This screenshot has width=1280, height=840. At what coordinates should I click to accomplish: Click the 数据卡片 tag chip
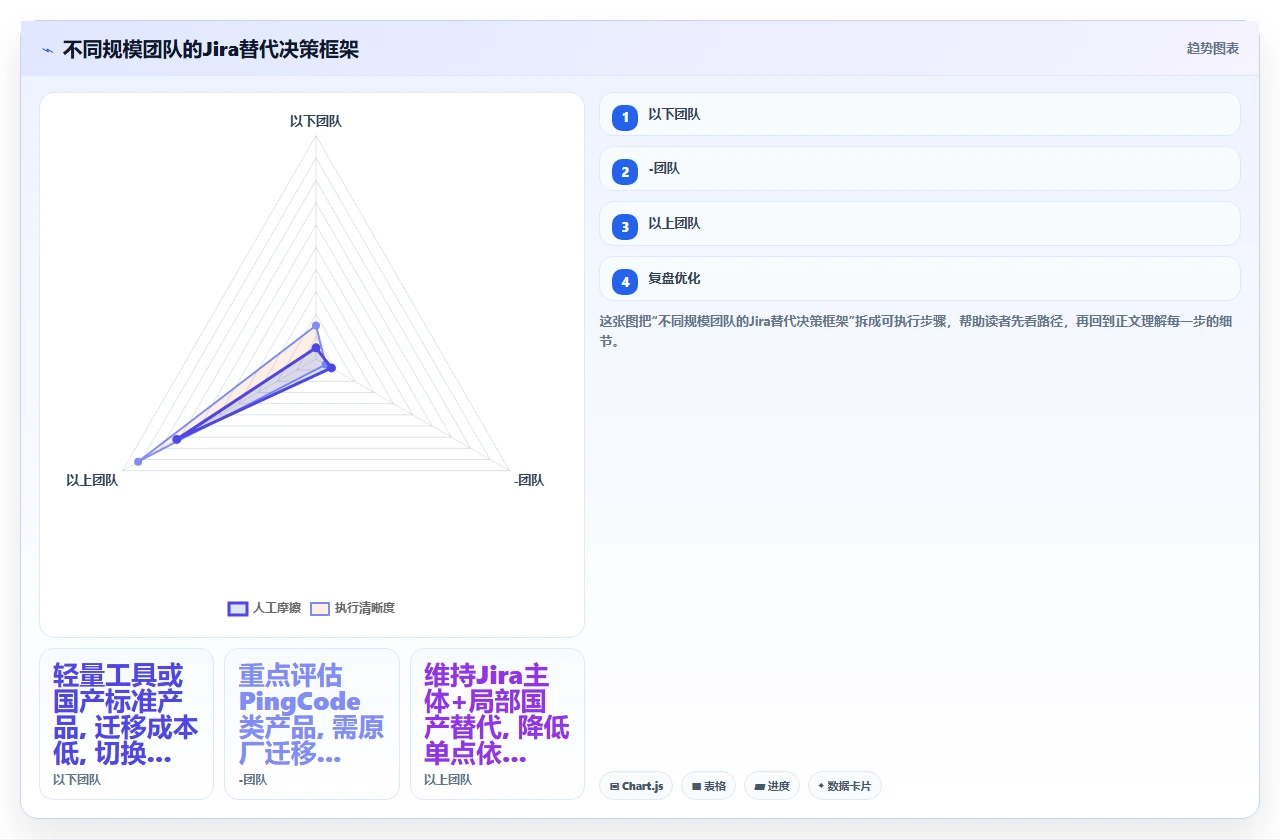click(x=844, y=786)
